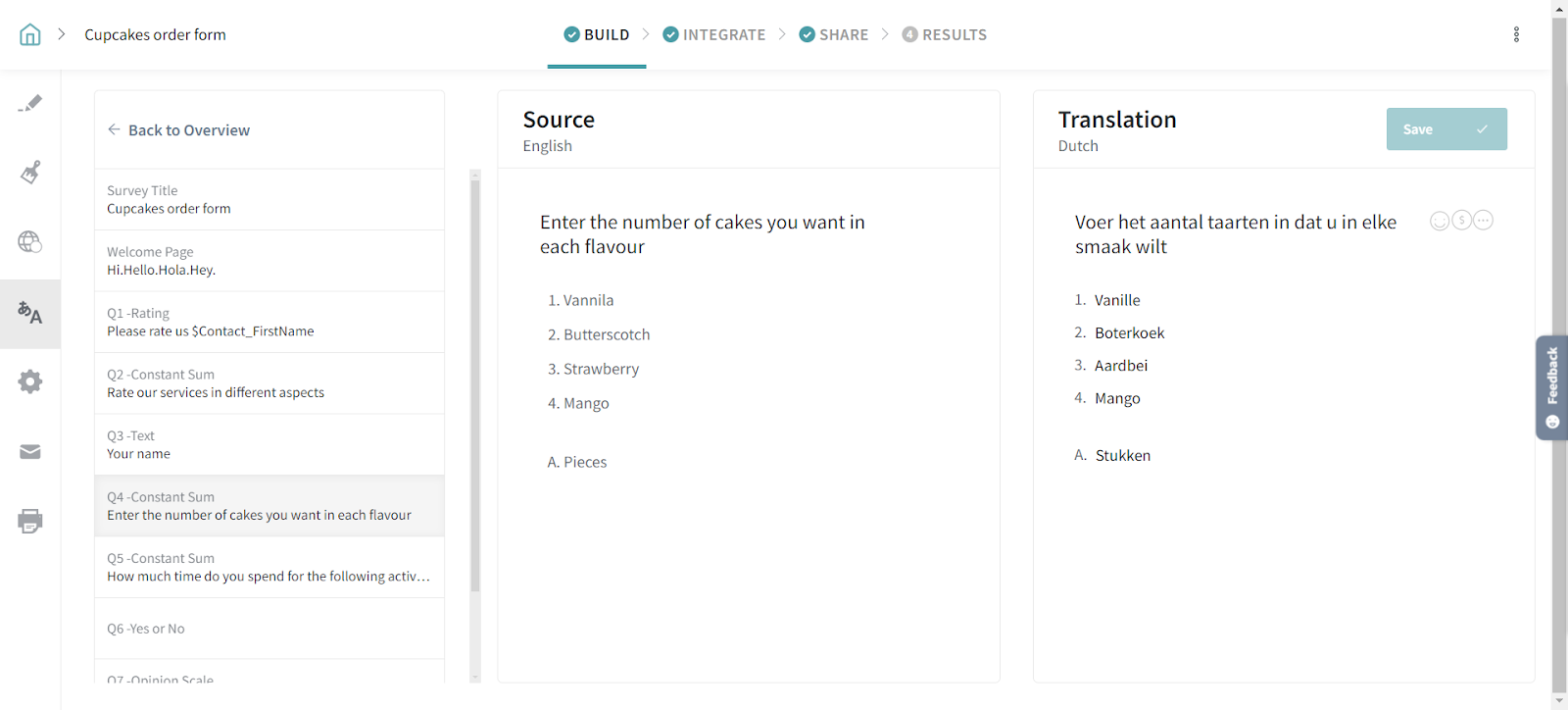Open the vertical ellipsis menu at top right
Viewport: 1568px width, 710px height.
(1516, 35)
